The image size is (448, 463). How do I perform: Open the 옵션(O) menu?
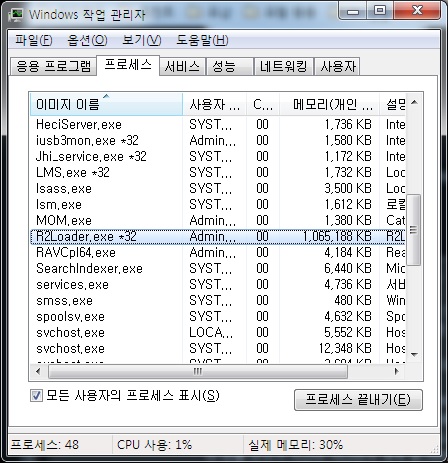87,40
